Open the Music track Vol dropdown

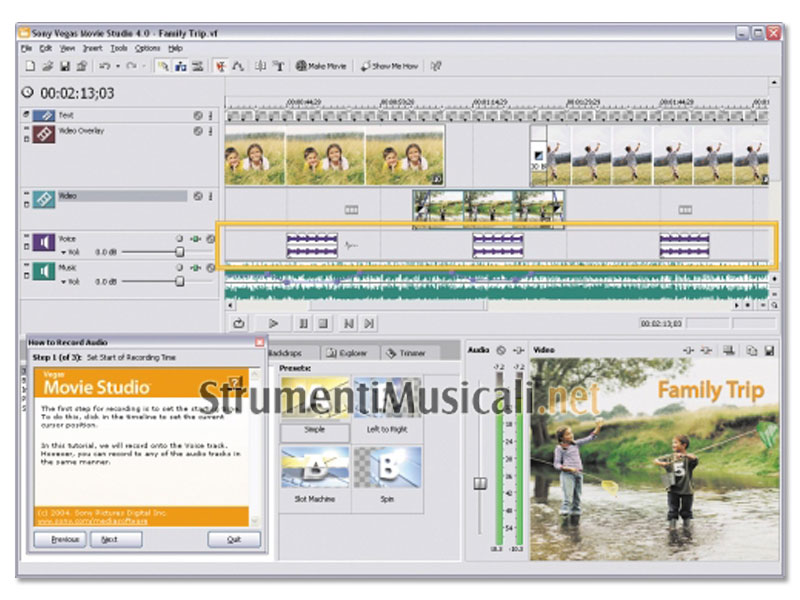click(64, 282)
